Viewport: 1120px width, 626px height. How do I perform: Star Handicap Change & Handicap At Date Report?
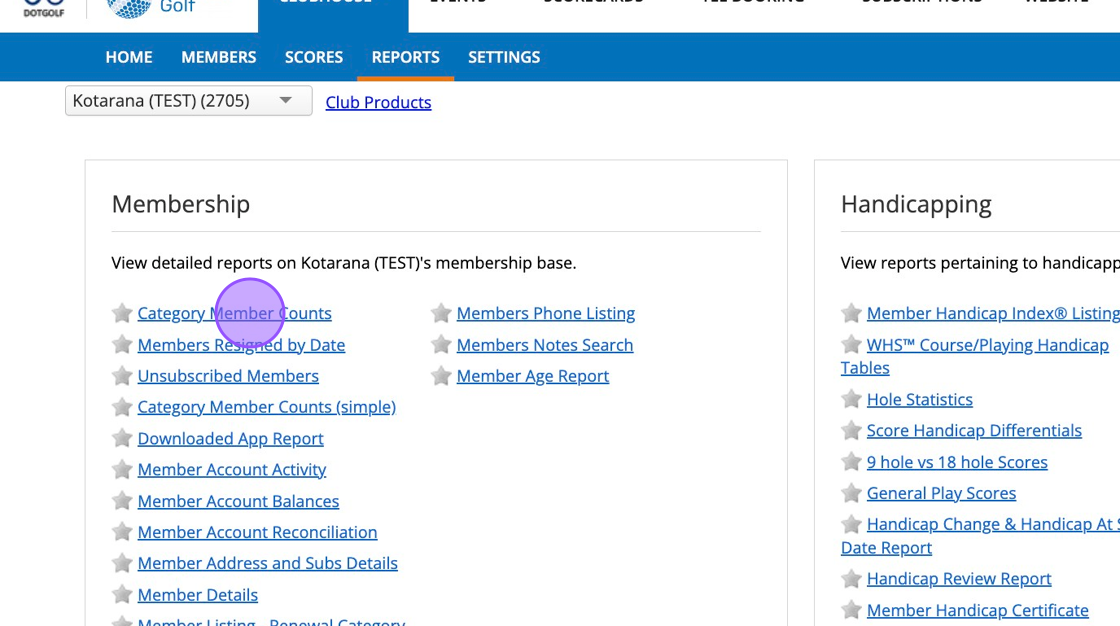point(851,524)
